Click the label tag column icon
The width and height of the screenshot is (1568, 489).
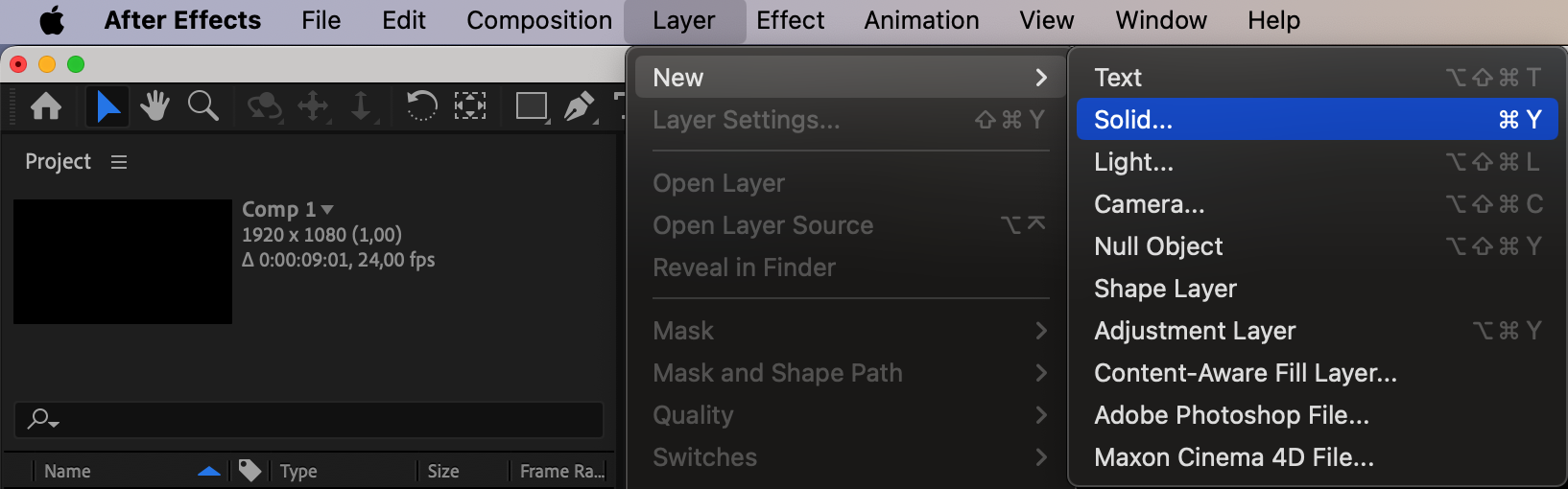(249, 471)
